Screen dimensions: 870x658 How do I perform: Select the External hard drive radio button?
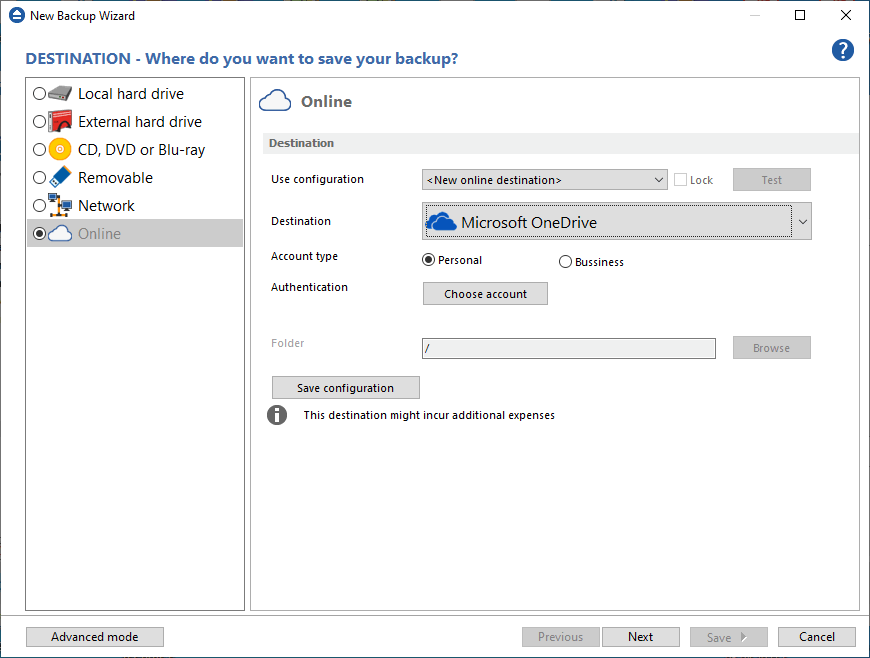coord(39,121)
